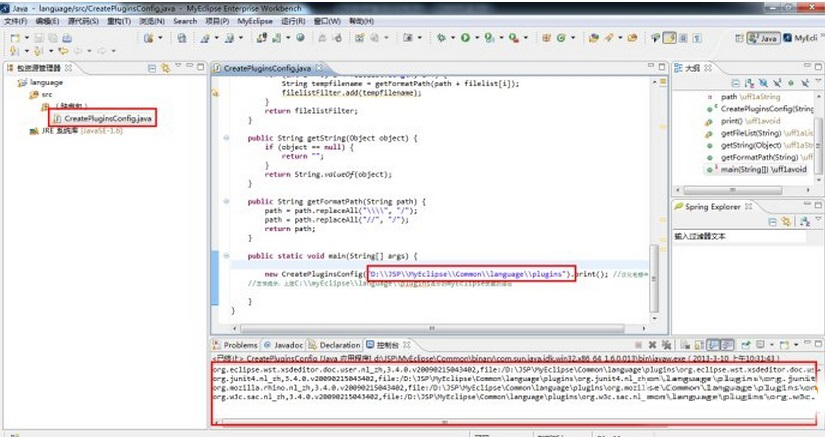Screen dimensions: 825x437
Task: Minimize the Spring Explorer view
Action: click(807, 204)
